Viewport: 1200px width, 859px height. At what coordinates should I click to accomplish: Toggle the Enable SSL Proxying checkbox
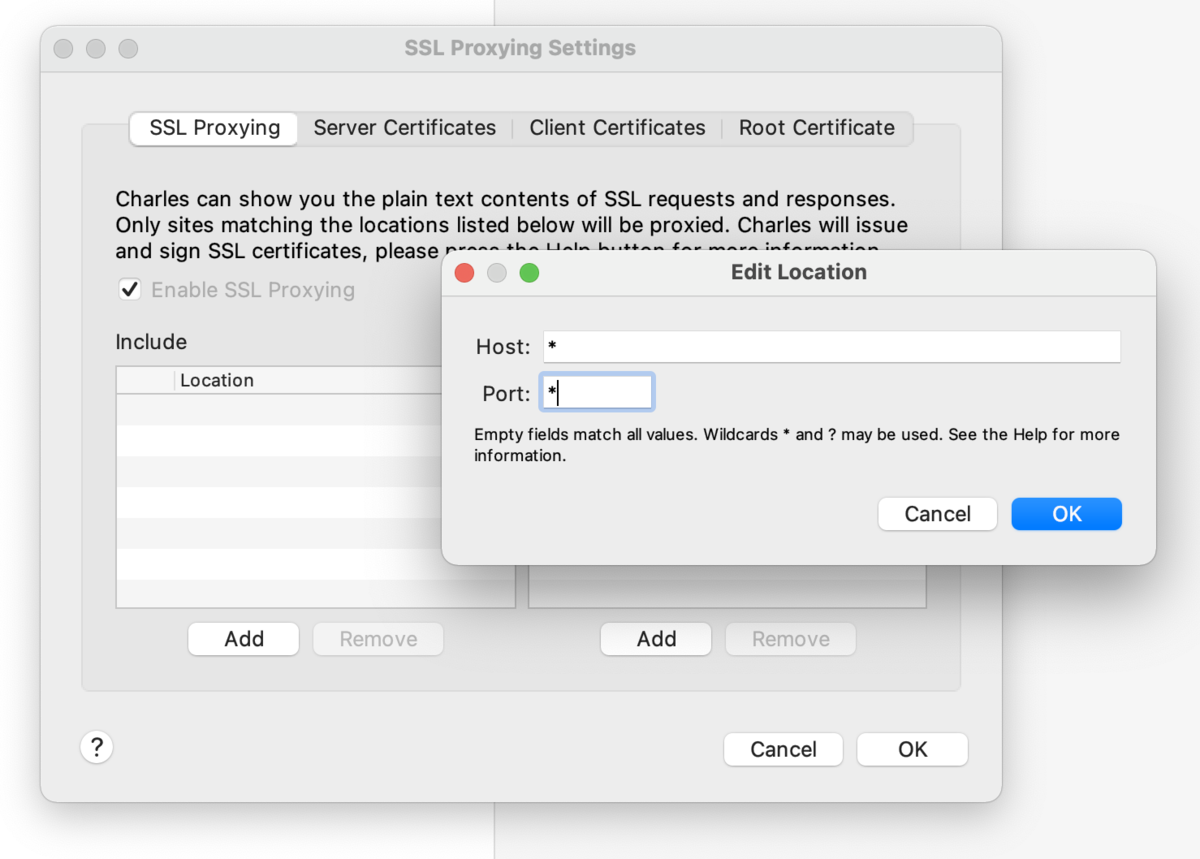(x=129, y=290)
